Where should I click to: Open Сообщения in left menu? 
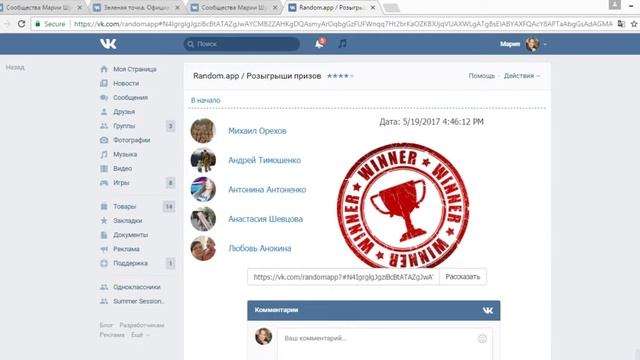pyautogui.click(x=130, y=98)
